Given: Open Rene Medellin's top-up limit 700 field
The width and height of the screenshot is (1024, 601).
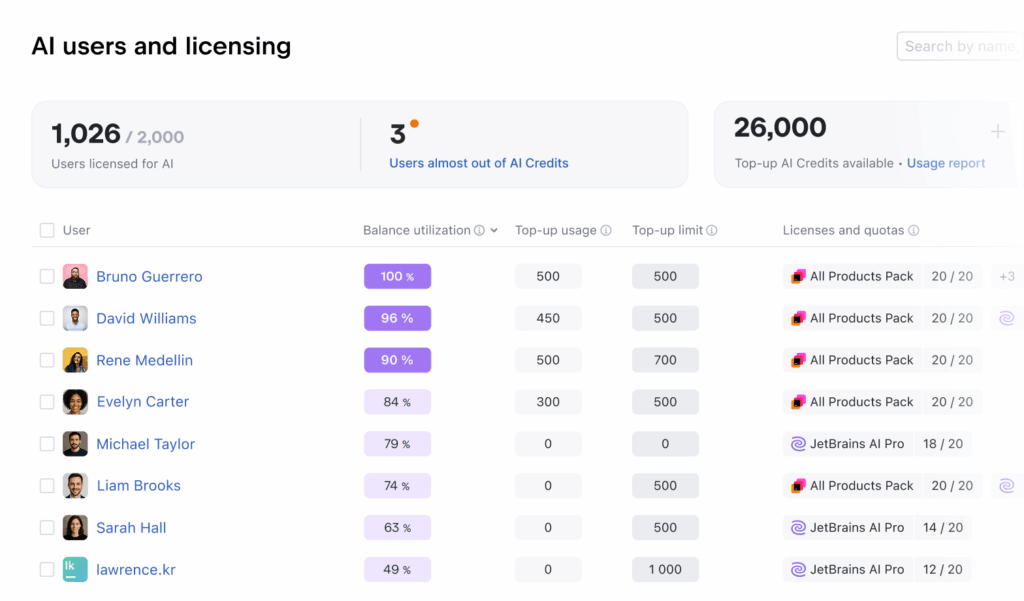Looking at the screenshot, I should point(665,360).
